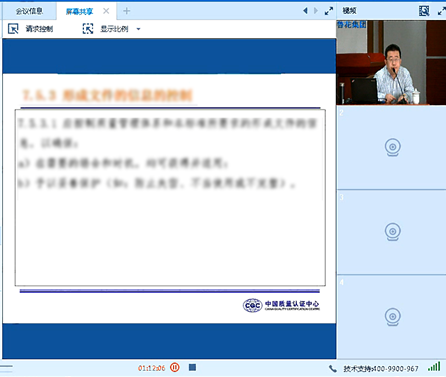
Task: Add a new tab with plus icon
Action: (x=126, y=11)
